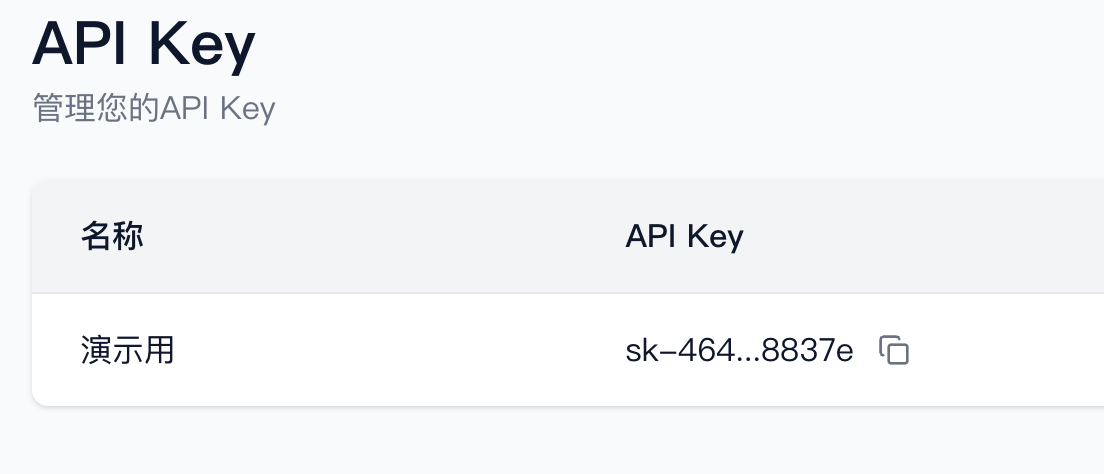Select the 演示用 key name
Viewport: 1104px width, 474px height.
[128, 351]
